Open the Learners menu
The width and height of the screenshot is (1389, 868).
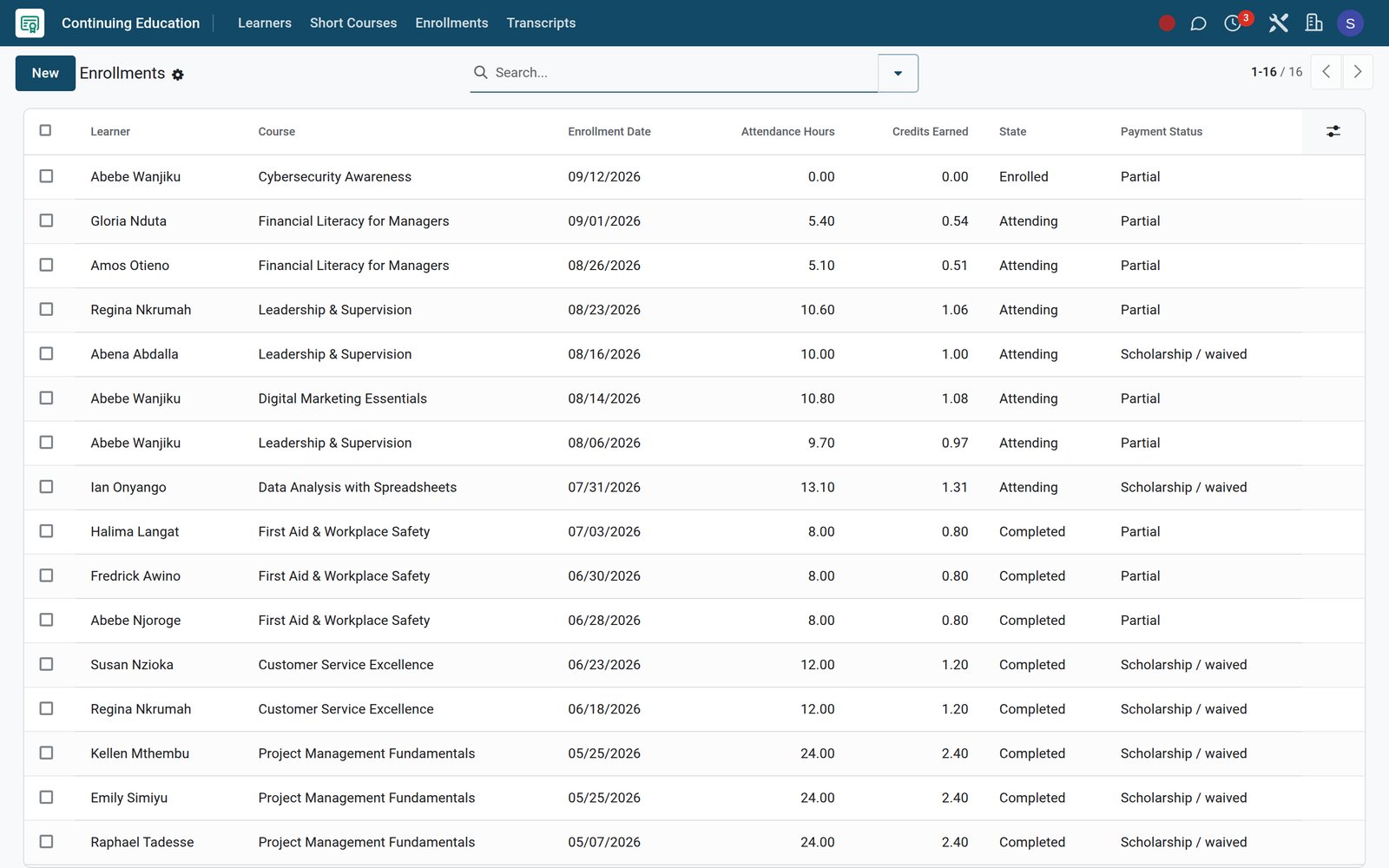[x=265, y=23]
